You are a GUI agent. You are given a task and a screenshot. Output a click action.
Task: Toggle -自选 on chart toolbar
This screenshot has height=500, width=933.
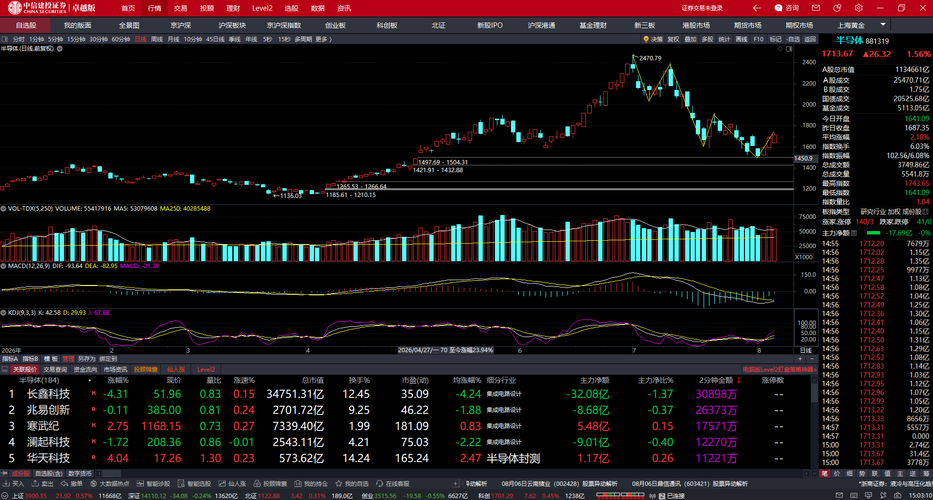click(793, 39)
